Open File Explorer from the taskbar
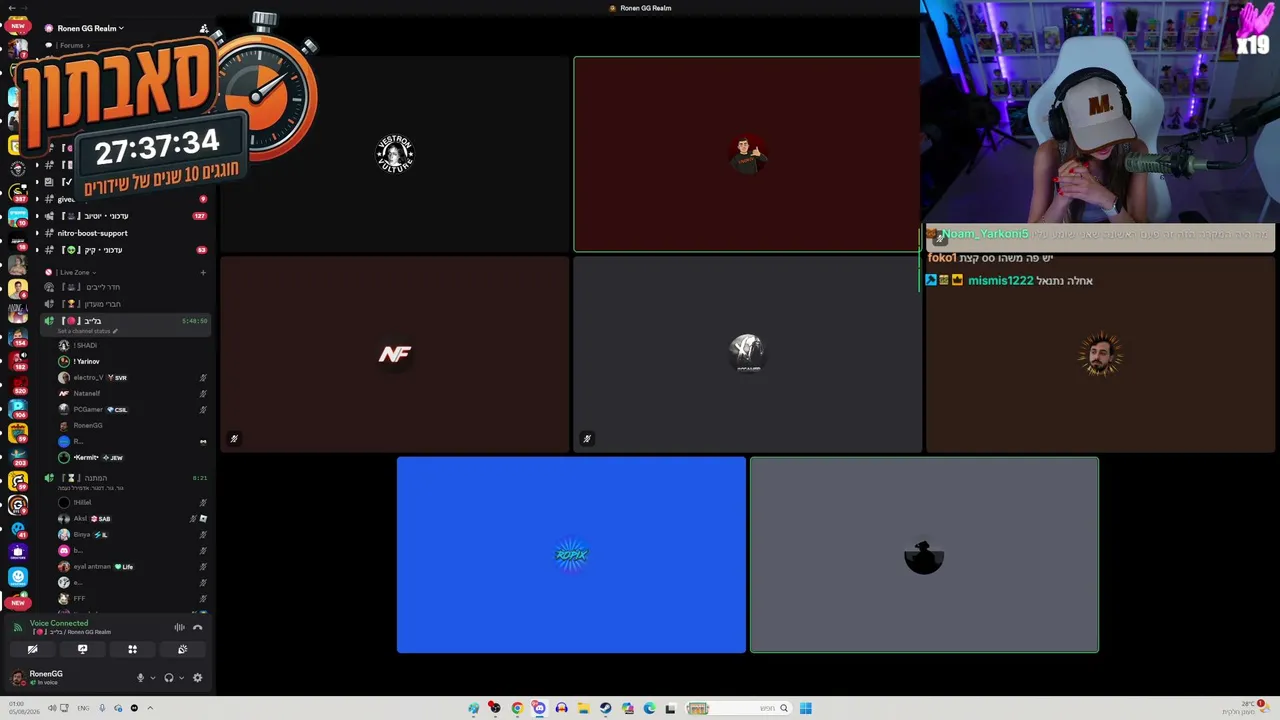This screenshot has width=1280, height=720. click(583, 708)
